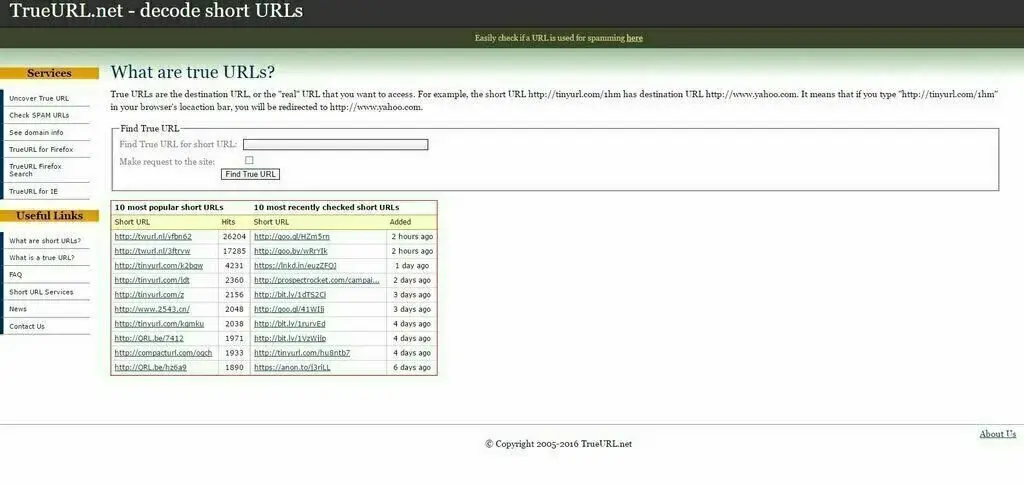The width and height of the screenshot is (1024, 484).
Task: Select the hits value 26204
Action: tap(234, 236)
